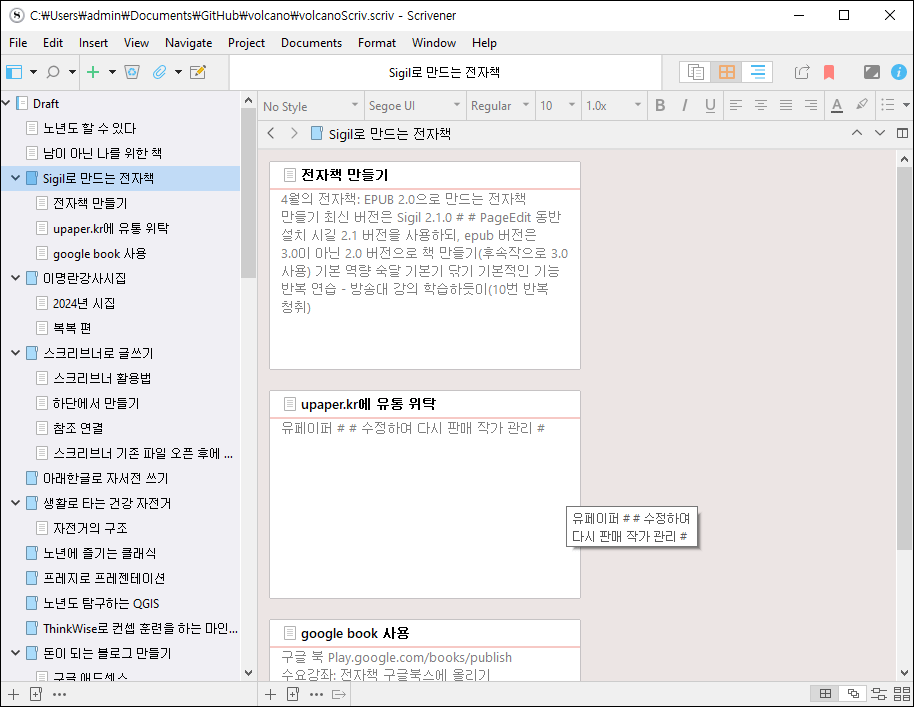This screenshot has height=707, width=914.
Task: Align text right
Action: point(811,105)
